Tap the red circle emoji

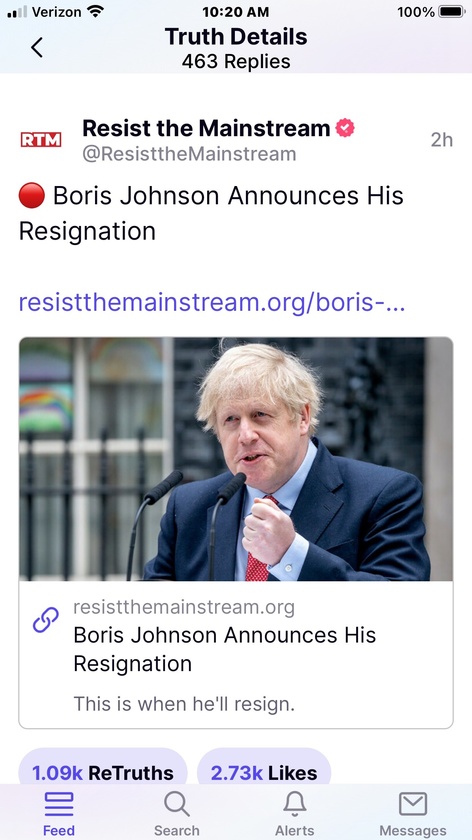32,196
